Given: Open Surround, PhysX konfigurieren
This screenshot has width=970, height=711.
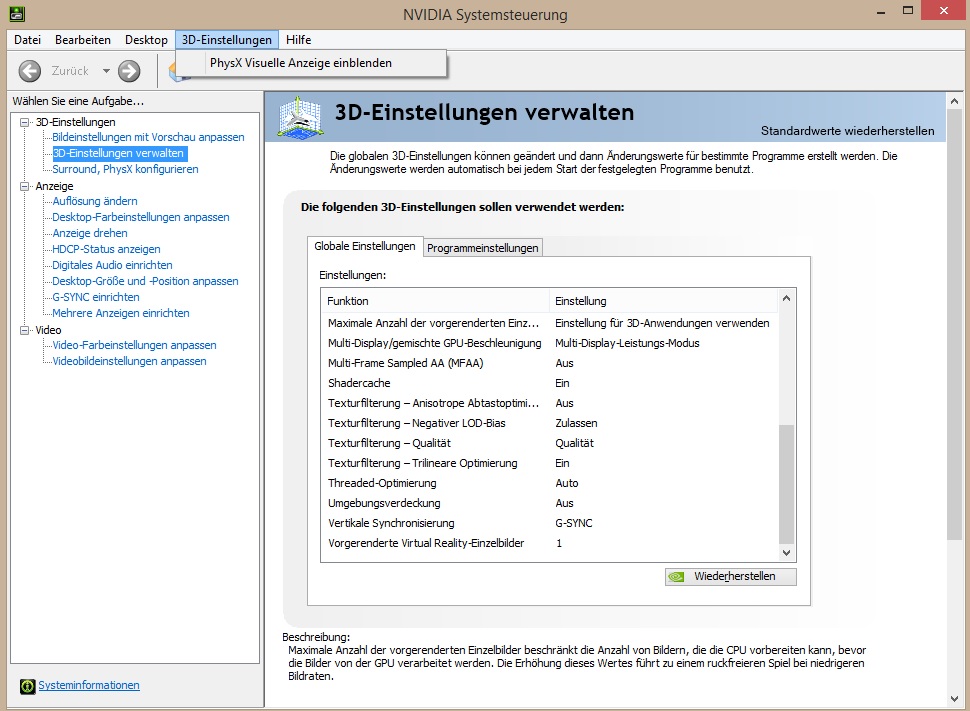Looking at the screenshot, I should 125,170.
